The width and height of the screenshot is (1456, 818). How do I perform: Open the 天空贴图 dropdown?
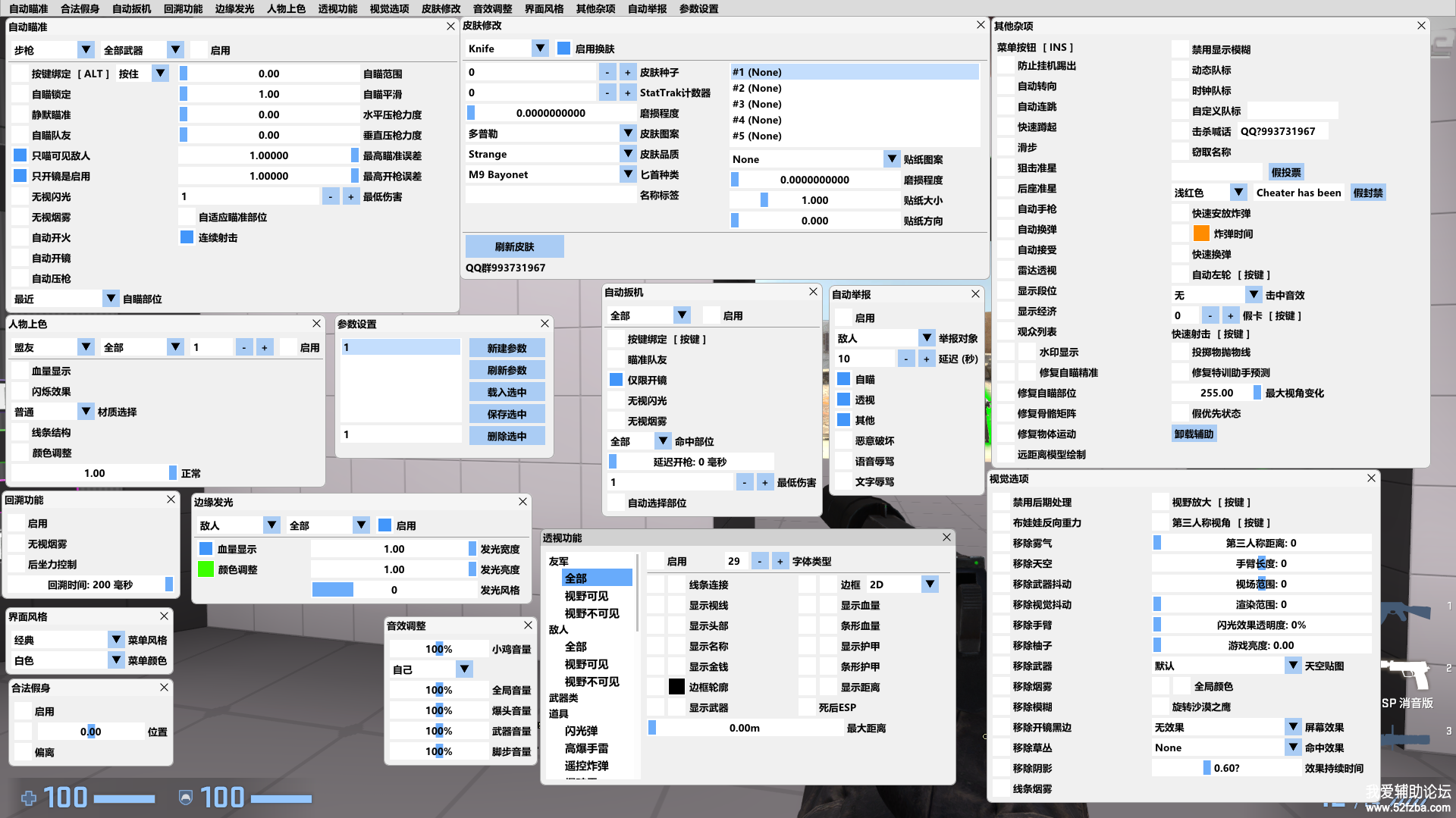[1293, 666]
